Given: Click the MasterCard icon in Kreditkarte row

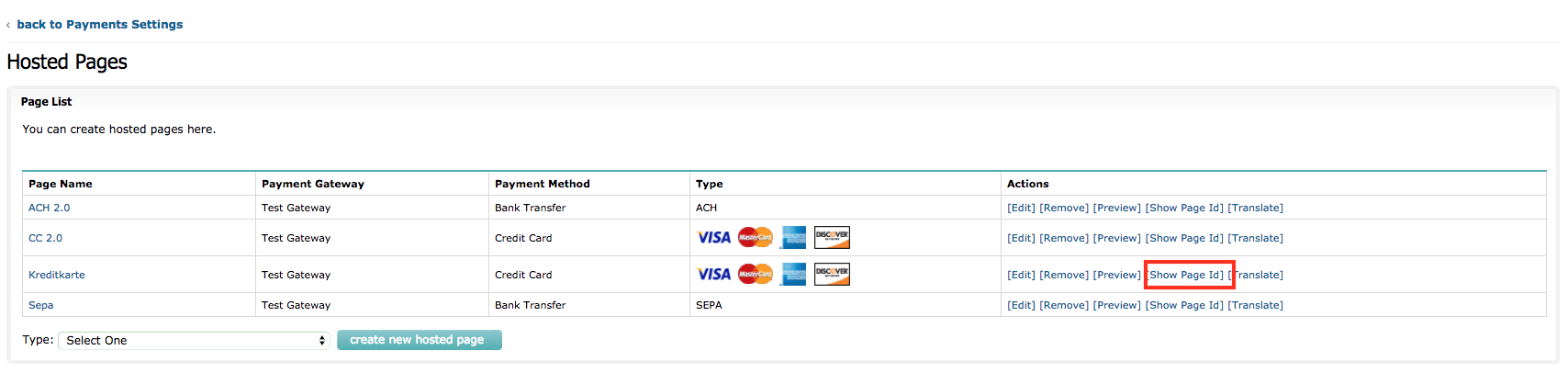Looking at the screenshot, I should (756, 275).
